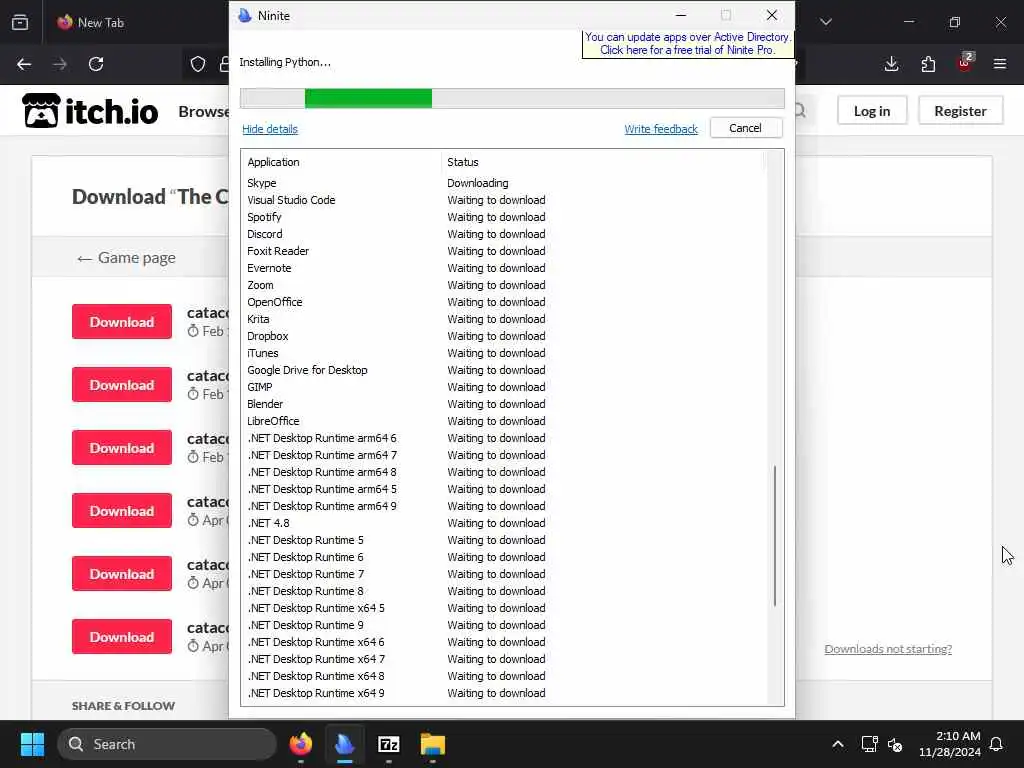The image size is (1024, 768).
Task: Open the Firefox extensions menu
Action: click(x=928, y=64)
